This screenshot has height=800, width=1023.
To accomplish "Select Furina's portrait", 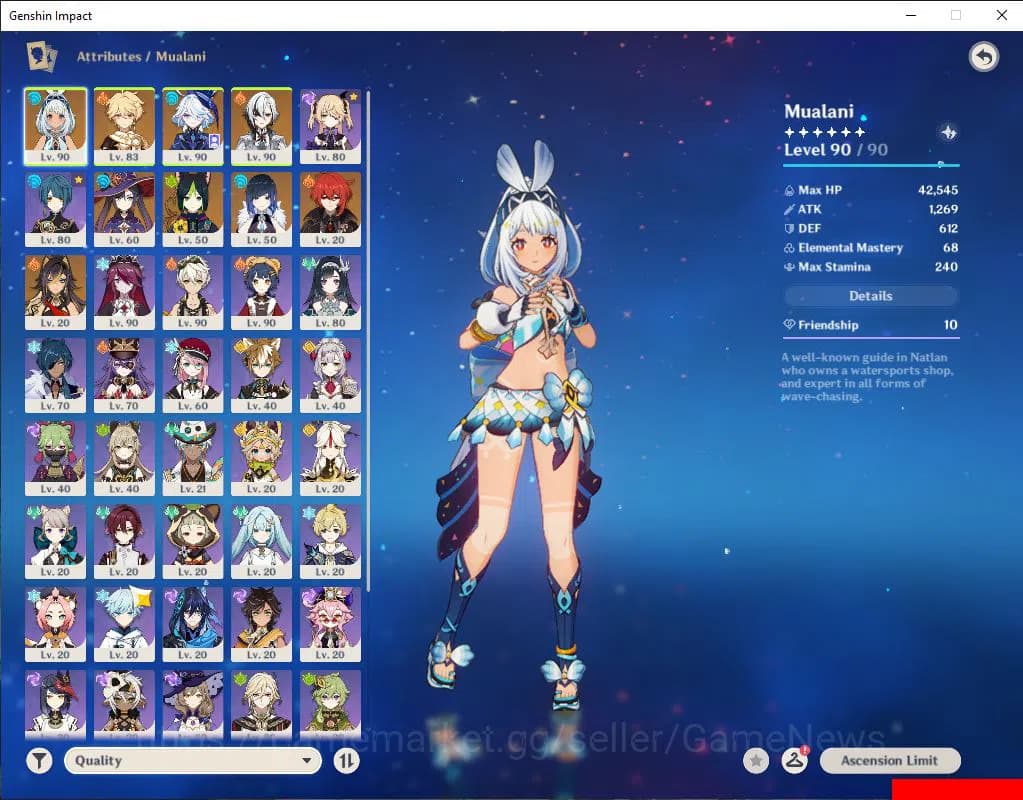I will click(193, 127).
